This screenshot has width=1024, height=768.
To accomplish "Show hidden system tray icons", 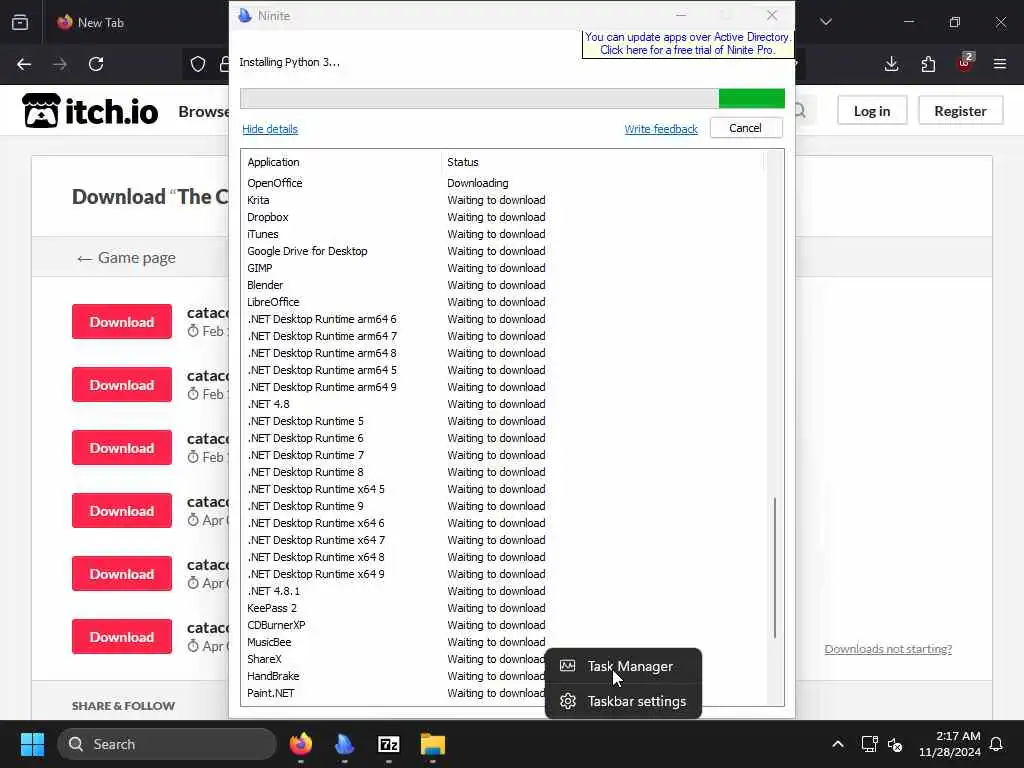I will click(x=838, y=744).
